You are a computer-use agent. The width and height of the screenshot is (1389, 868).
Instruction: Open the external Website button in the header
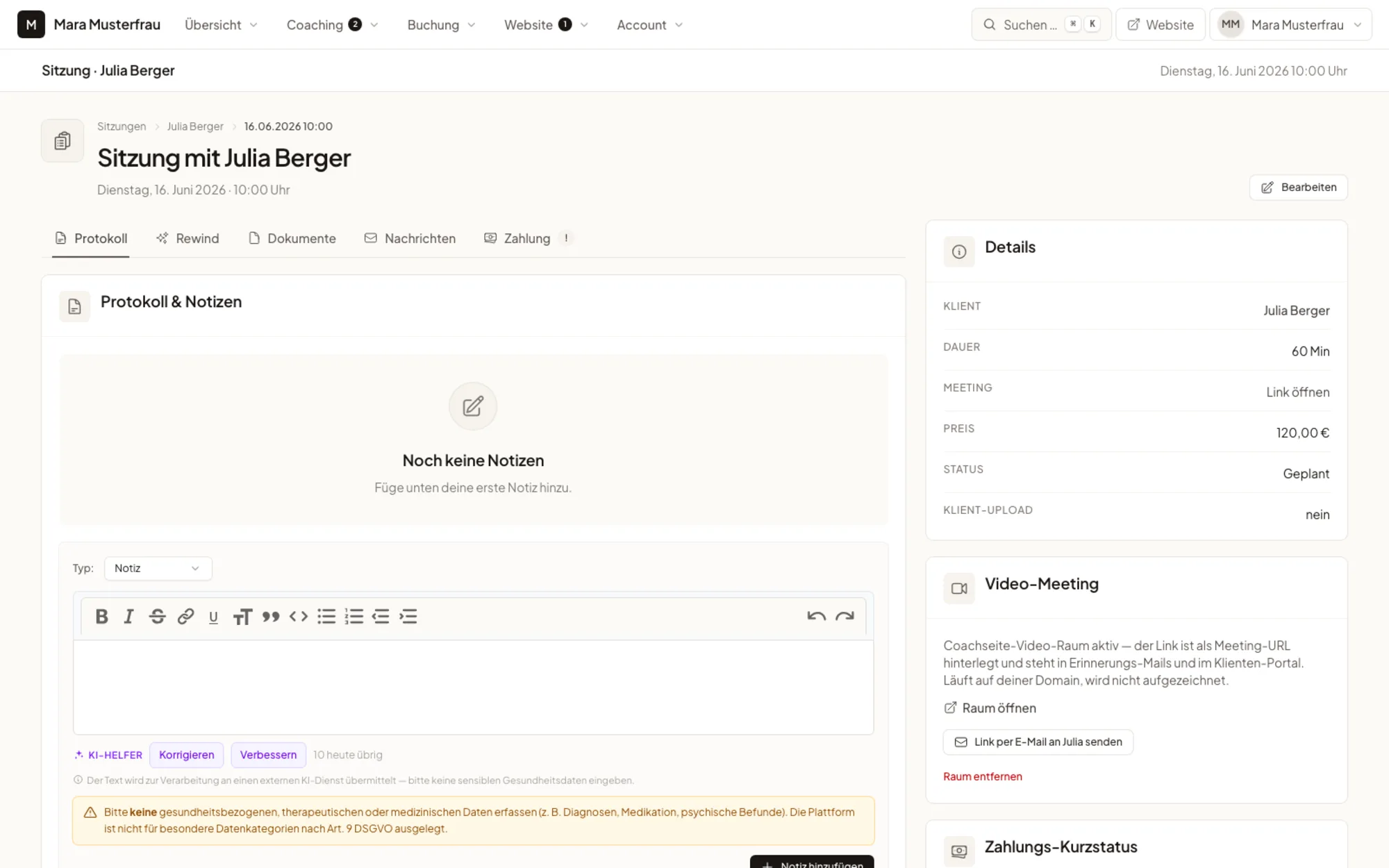point(1160,24)
